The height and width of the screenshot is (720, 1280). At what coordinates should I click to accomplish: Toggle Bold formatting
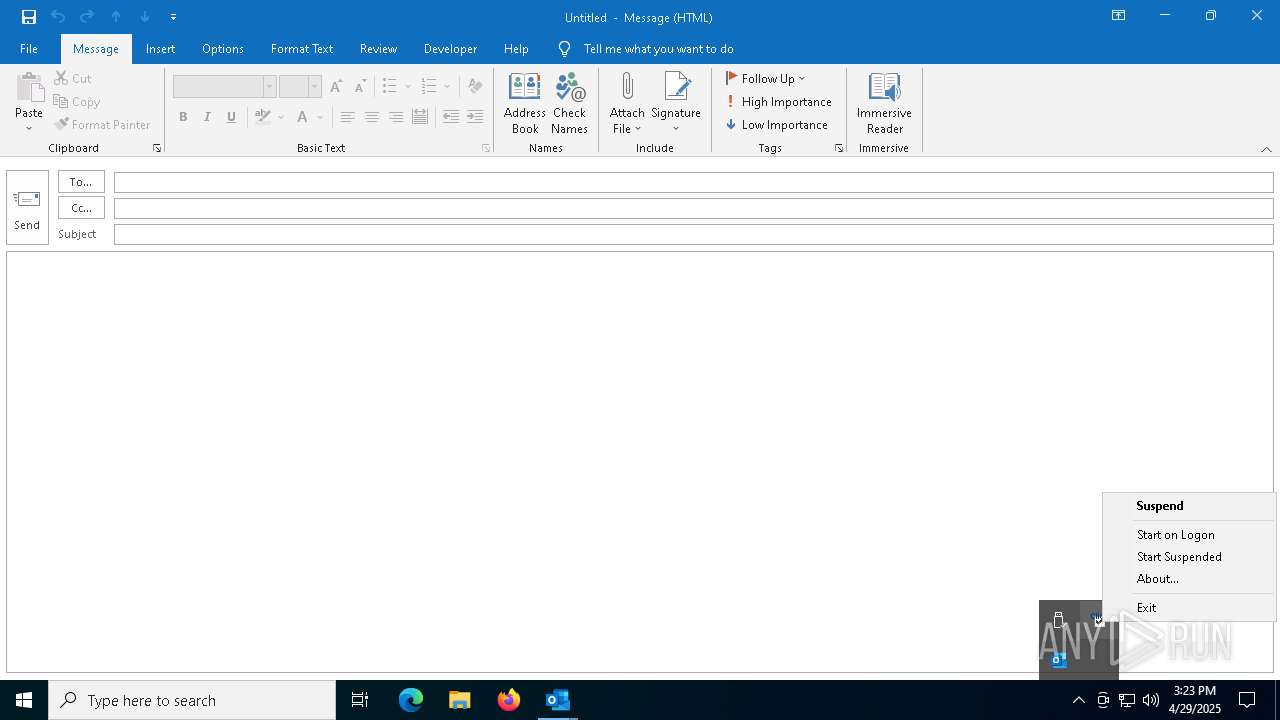pyautogui.click(x=183, y=117)
